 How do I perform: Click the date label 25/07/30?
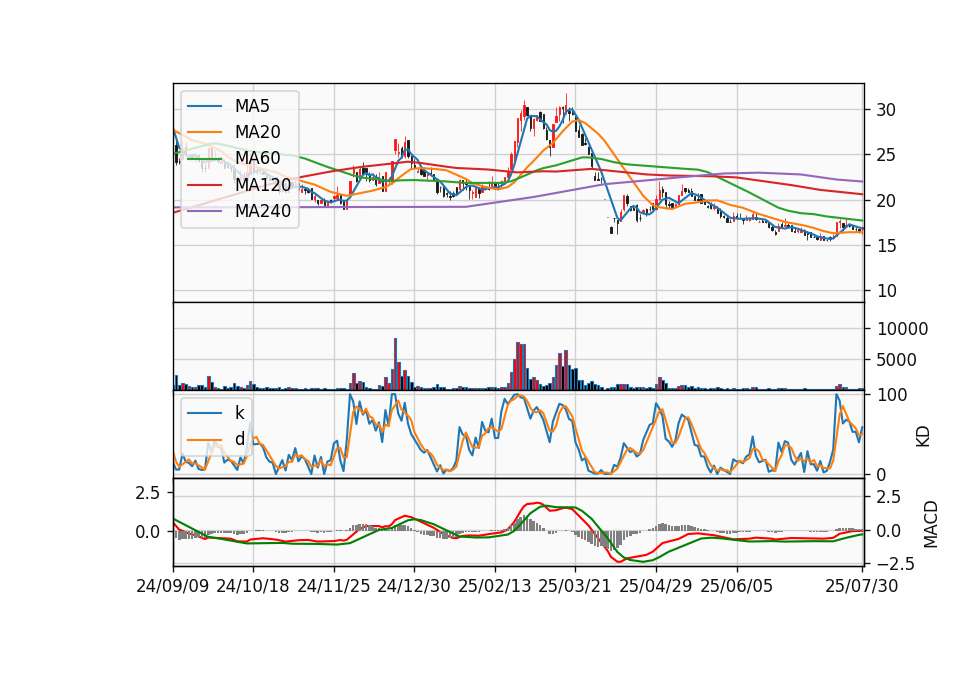[862, 586]
